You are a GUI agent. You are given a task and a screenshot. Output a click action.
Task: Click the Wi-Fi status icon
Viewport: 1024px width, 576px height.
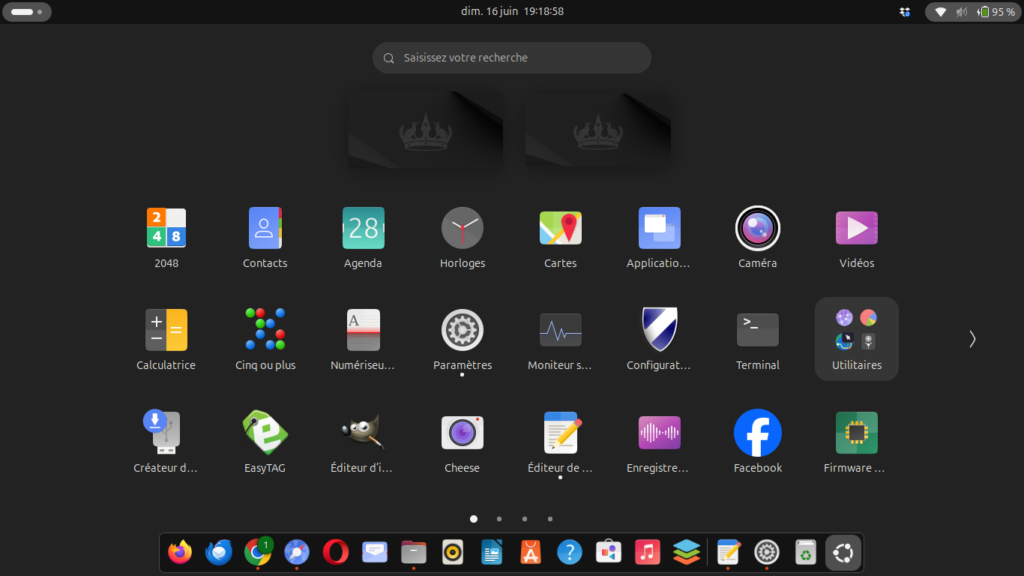(x=940, y=12)
